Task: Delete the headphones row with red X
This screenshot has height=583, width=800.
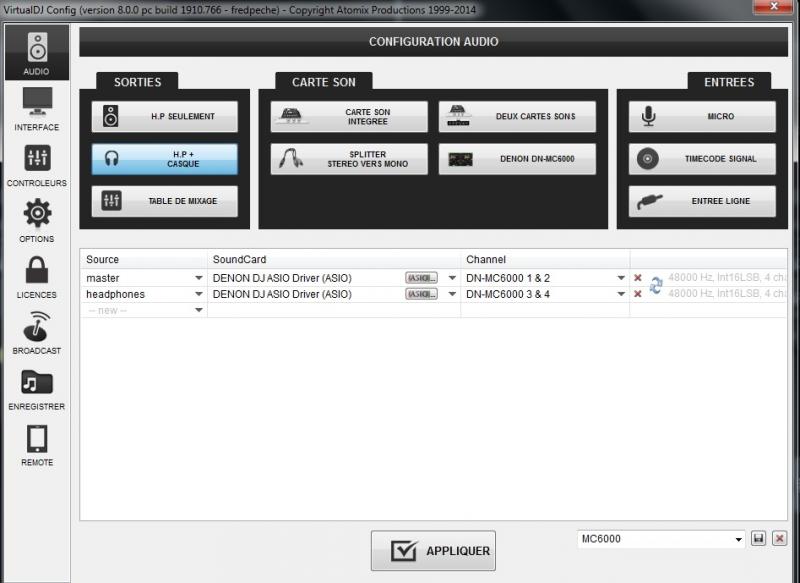Action: [x=638, y=294]
